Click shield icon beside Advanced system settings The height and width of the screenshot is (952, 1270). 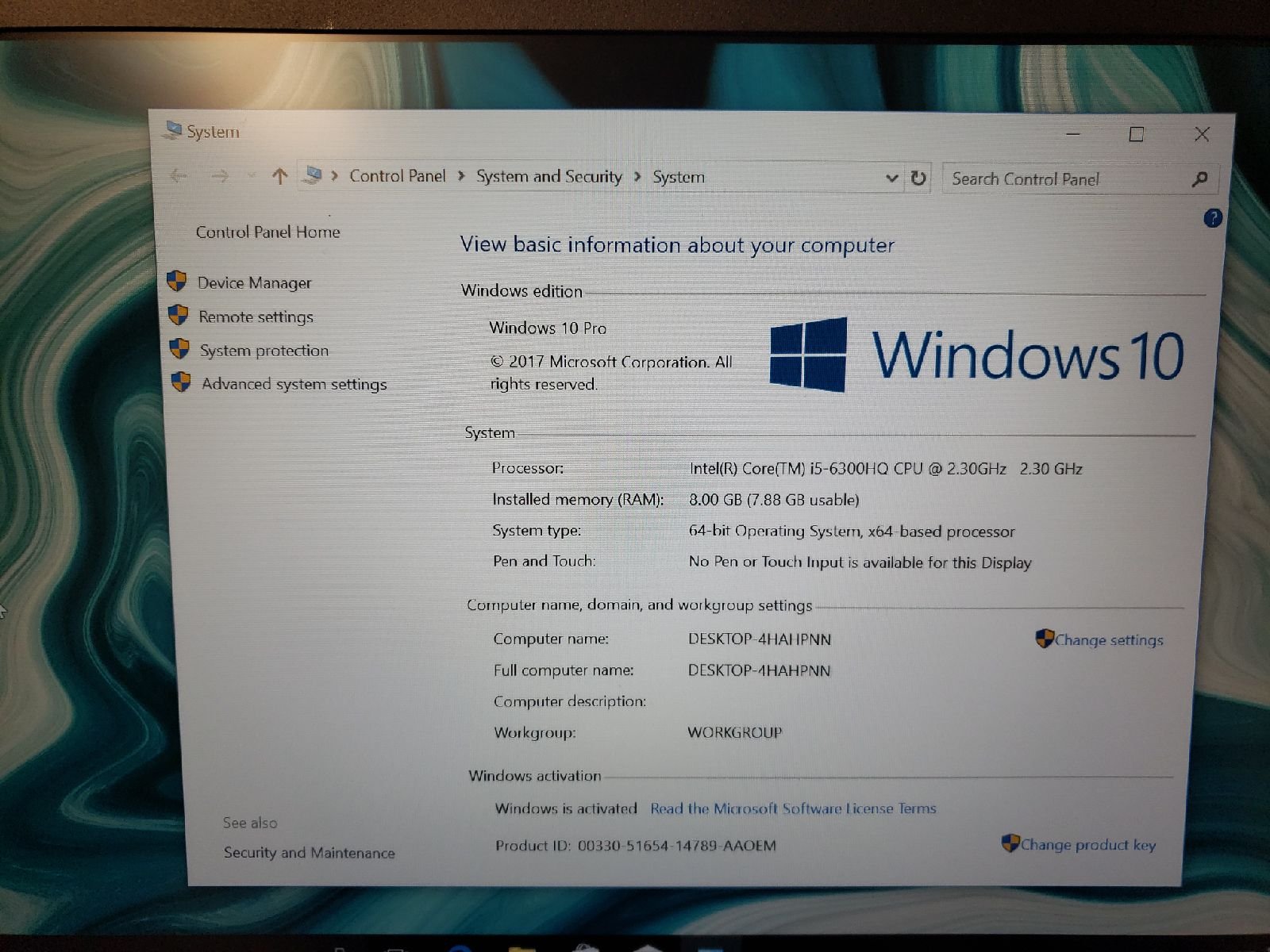click(x=181, y=382)
